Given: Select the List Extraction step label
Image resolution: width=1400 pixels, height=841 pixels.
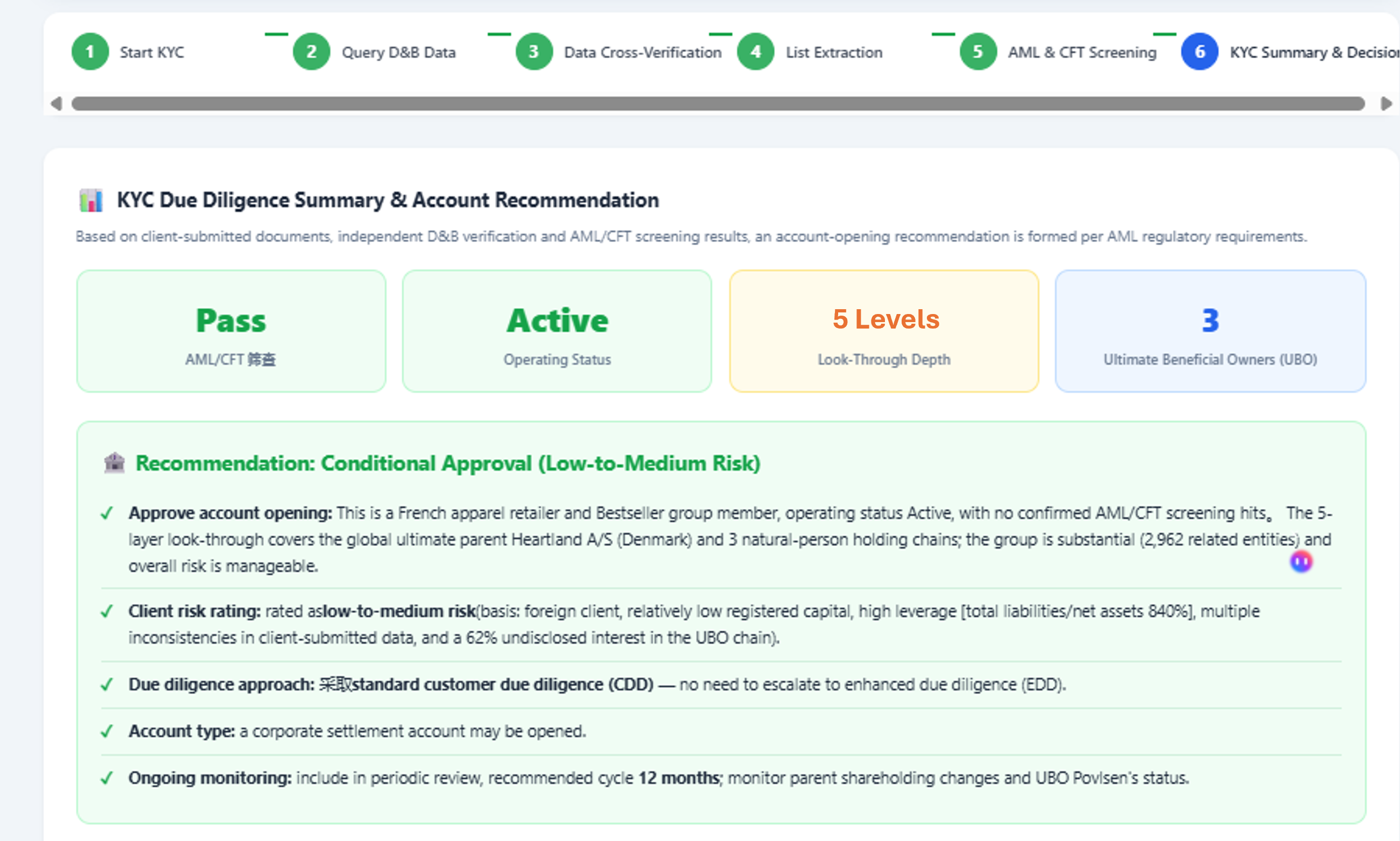Looking at the screenshot, I should point(834,53).
